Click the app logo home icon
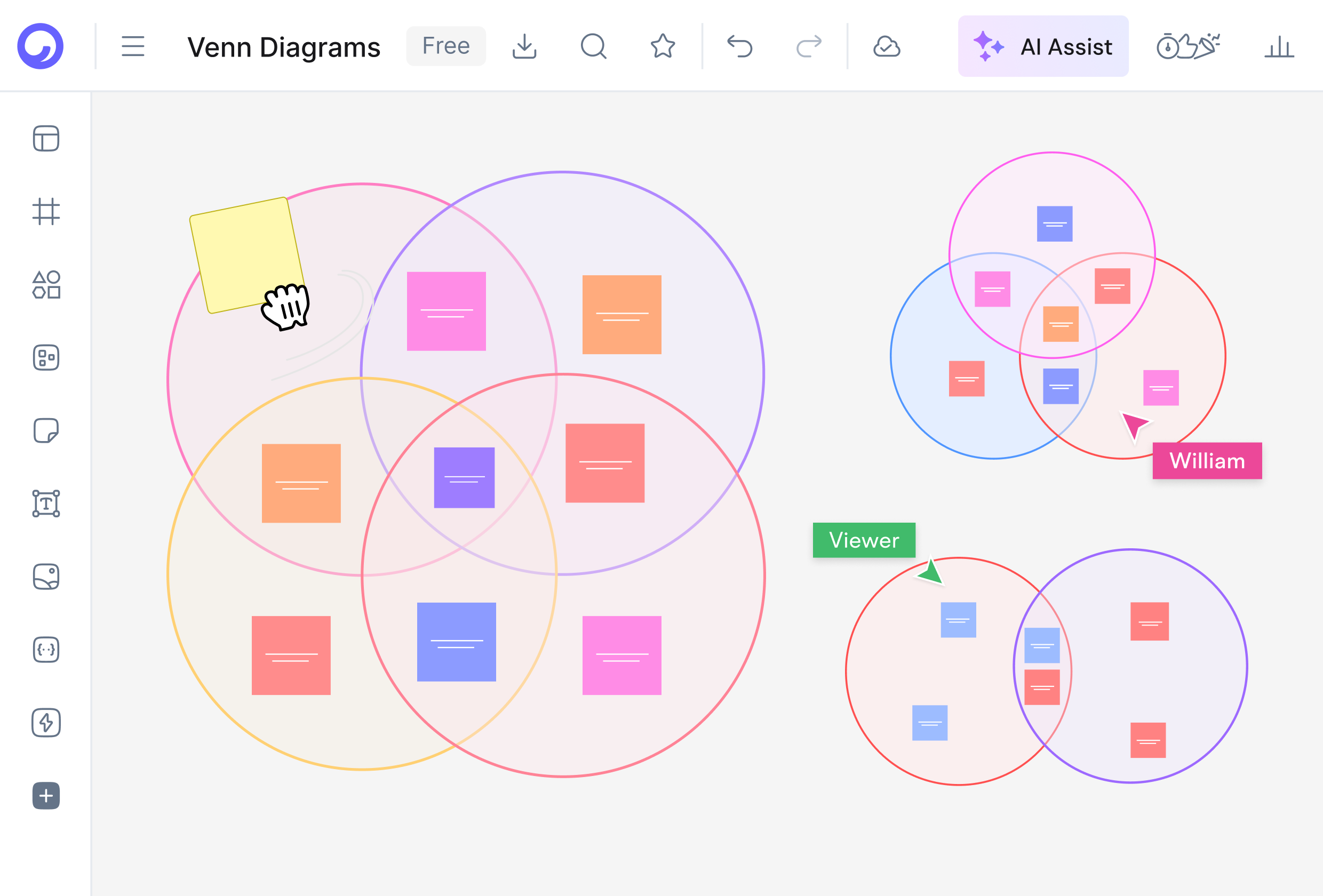 coord(41,46)
